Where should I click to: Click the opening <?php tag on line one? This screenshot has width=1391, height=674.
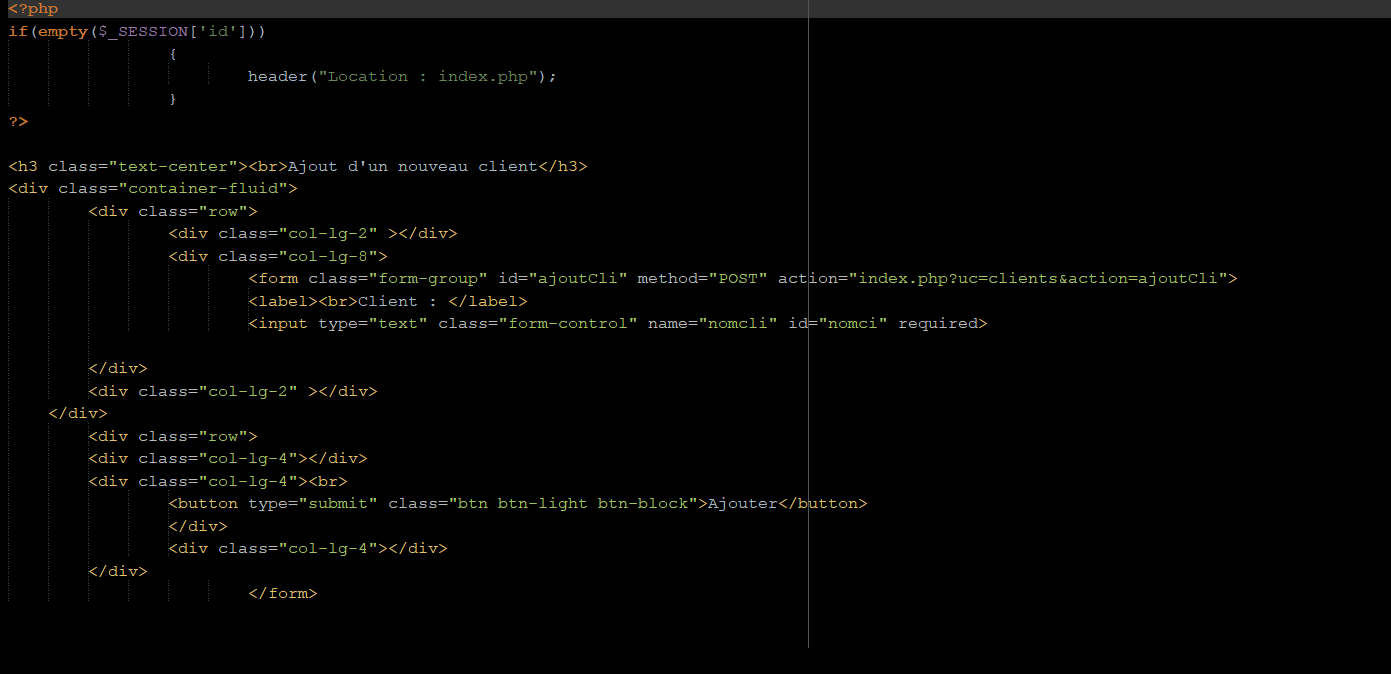coord(33,9)
